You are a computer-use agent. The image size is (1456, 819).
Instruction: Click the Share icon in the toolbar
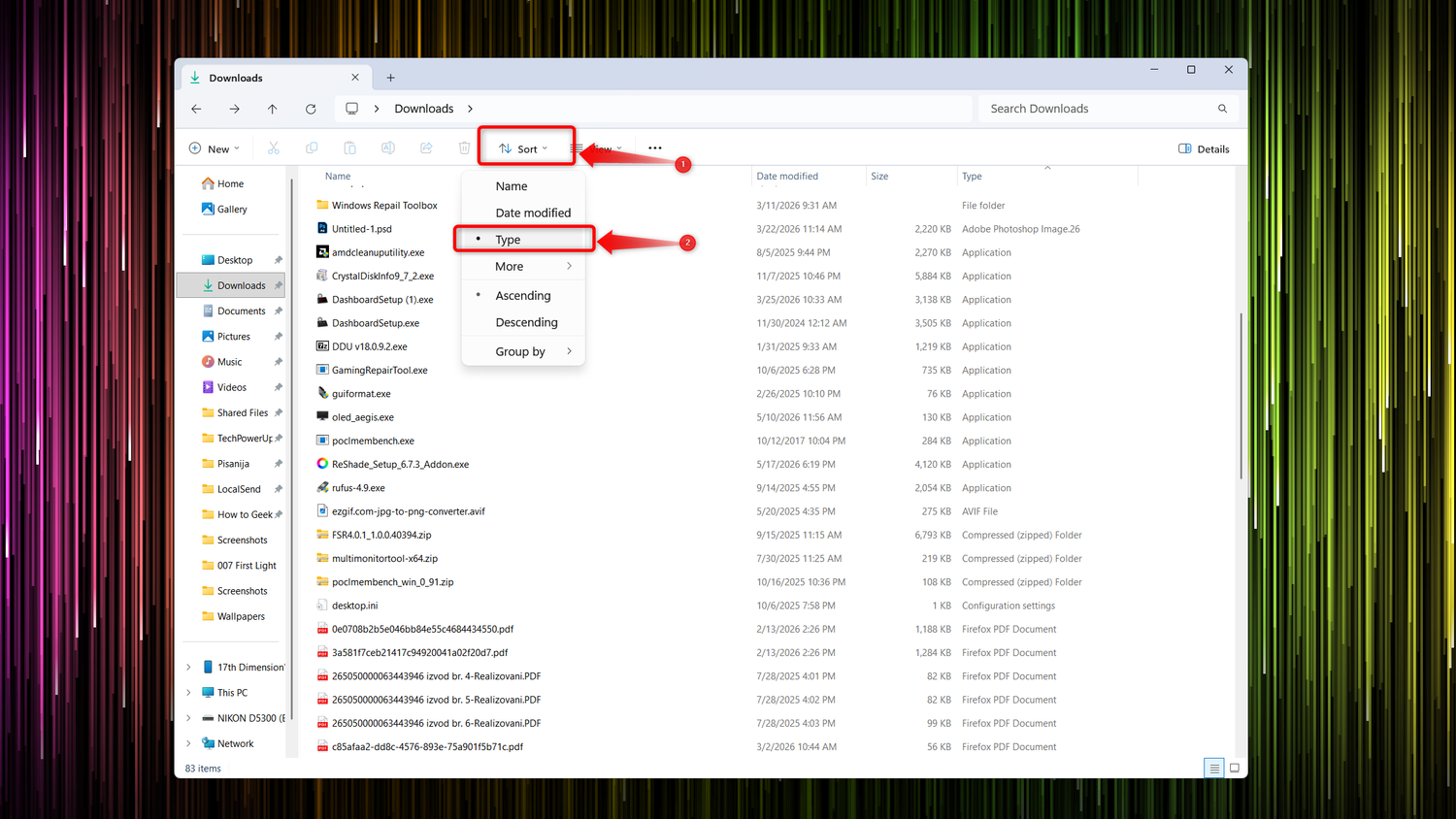(x=426, y=148)
